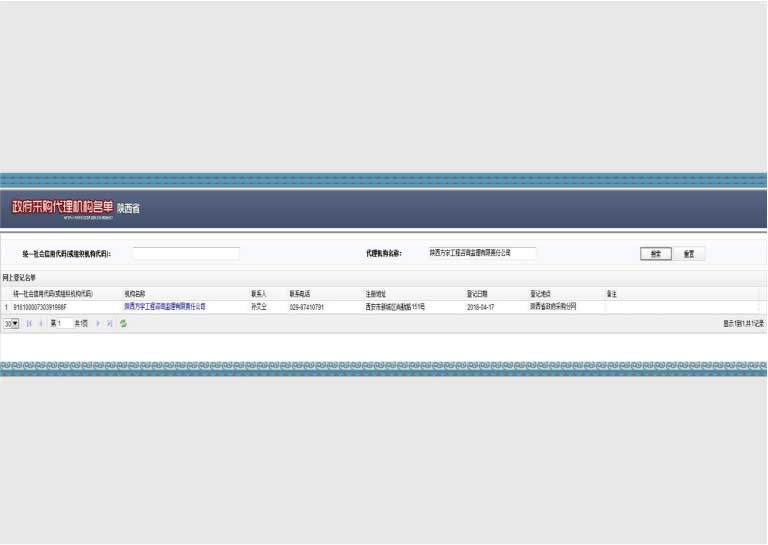Refresh the table with the green reload icon
768x545 pixels.
coord(123,324)
